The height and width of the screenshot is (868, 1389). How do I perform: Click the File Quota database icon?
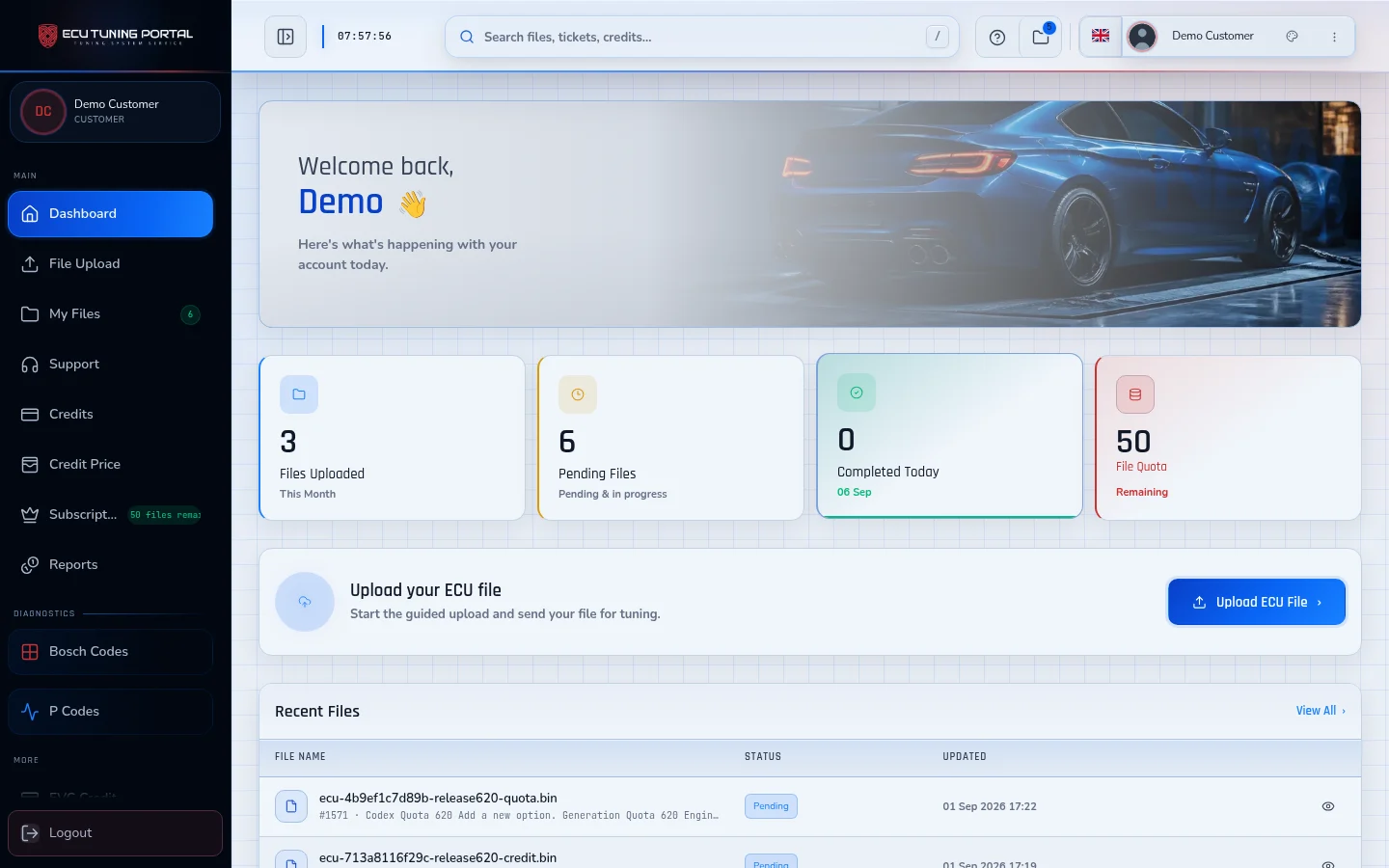tap(1135, 394)
